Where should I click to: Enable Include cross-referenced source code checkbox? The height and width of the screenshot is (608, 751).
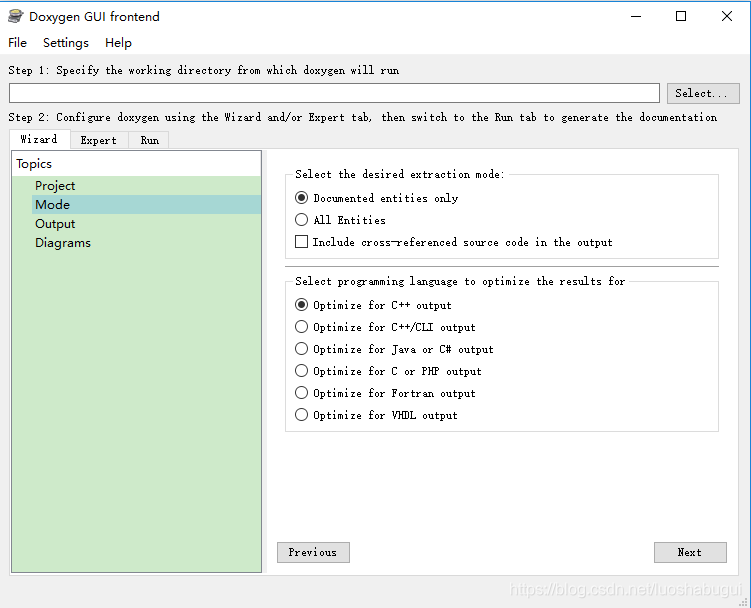point(454,242)
